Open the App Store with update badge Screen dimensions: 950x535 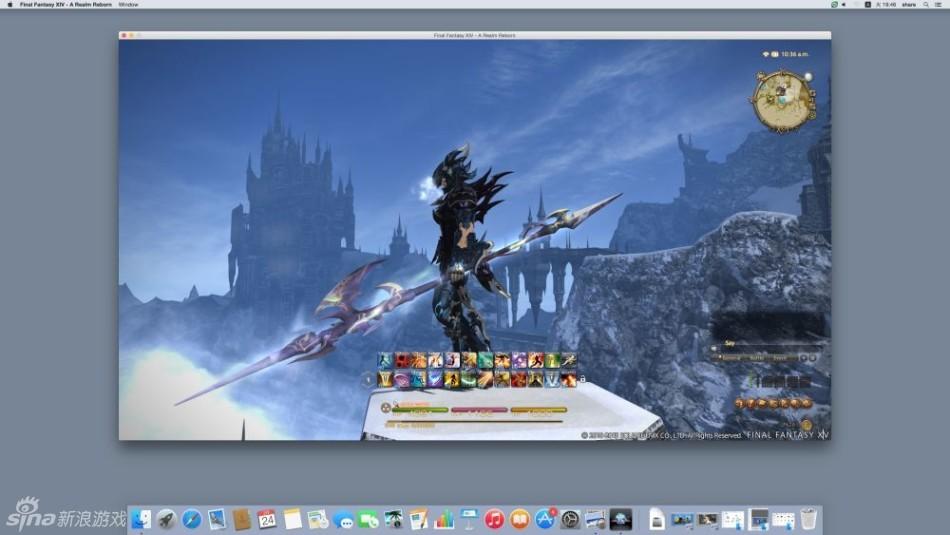(545, 519)
